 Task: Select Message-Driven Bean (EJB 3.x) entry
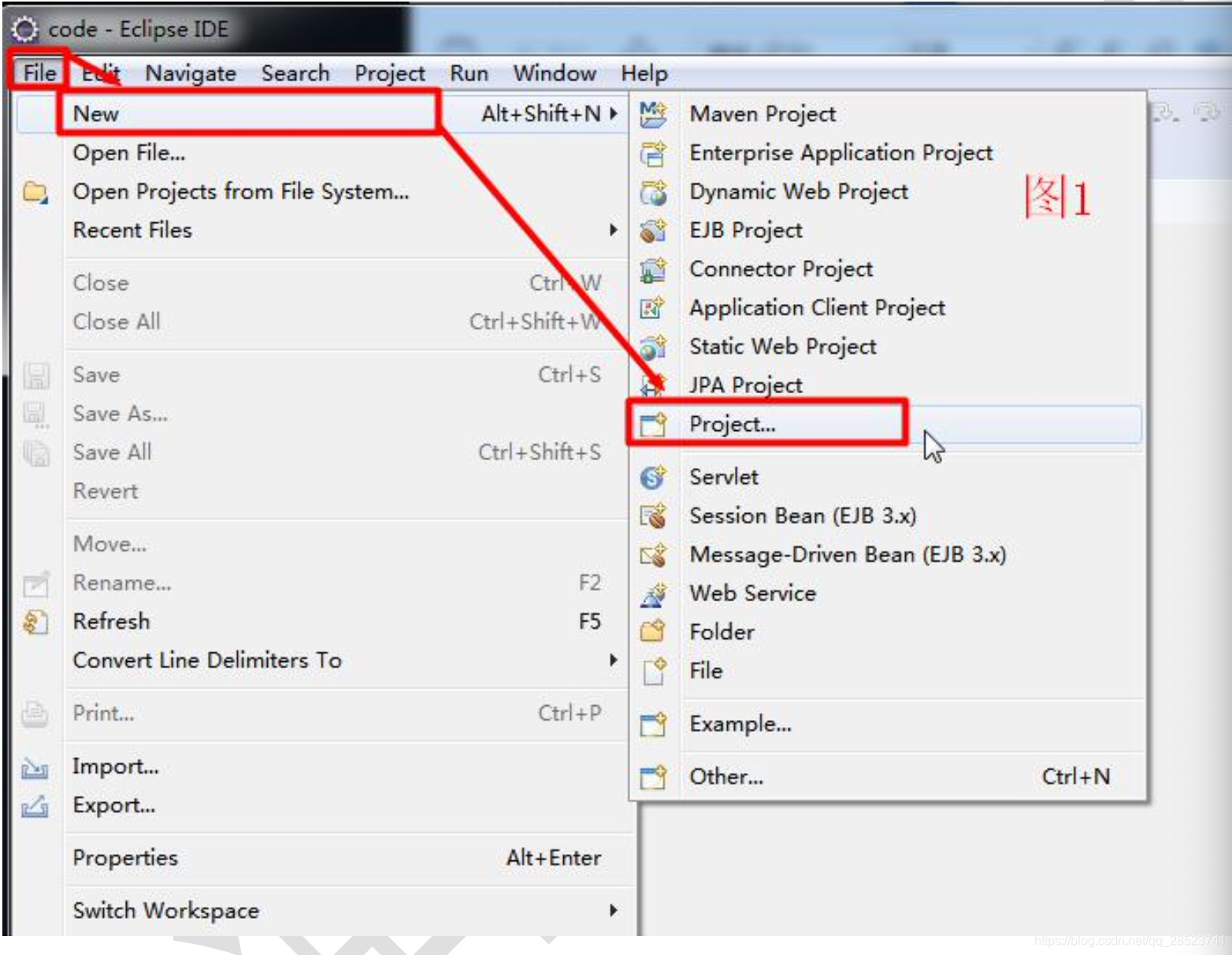[x=888, y=554]
